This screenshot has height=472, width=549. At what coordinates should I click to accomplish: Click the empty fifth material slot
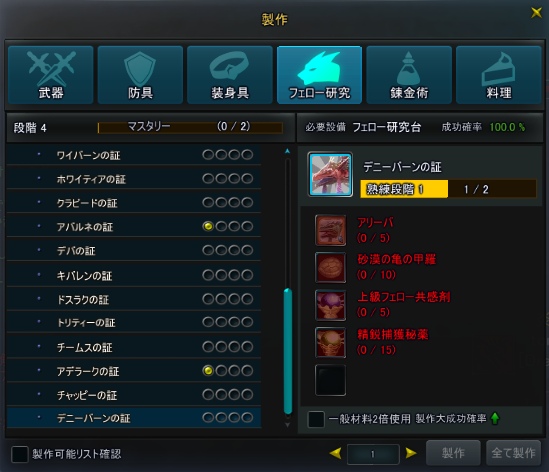coord(330,380)
